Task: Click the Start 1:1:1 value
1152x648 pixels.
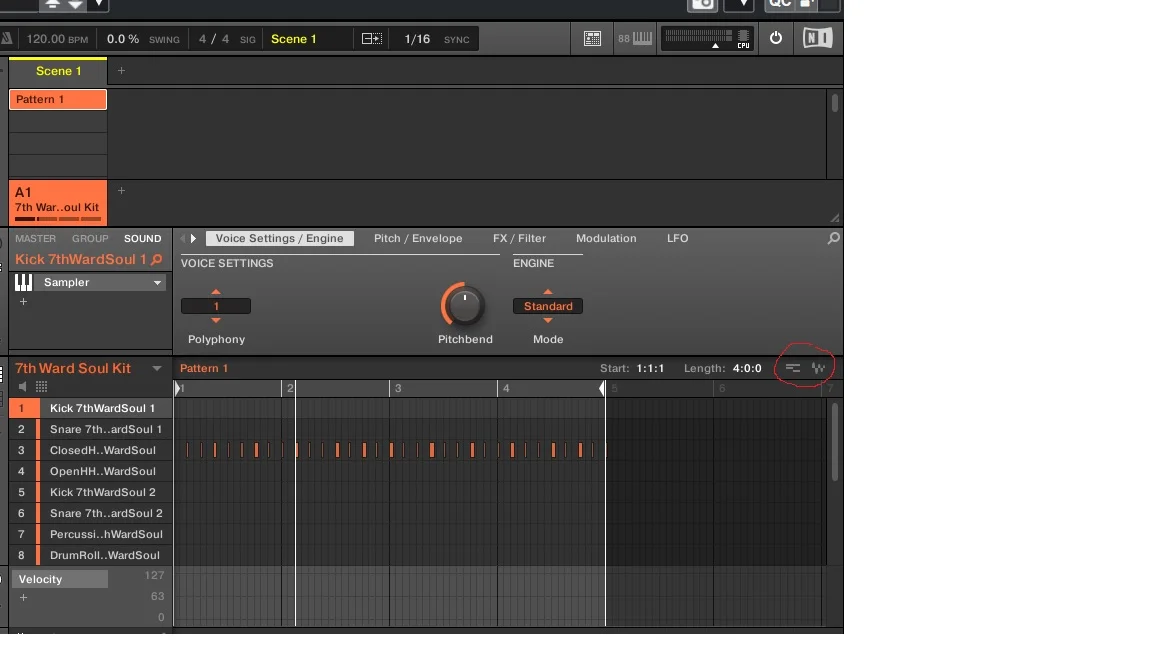Action: [x=650, y=368]
